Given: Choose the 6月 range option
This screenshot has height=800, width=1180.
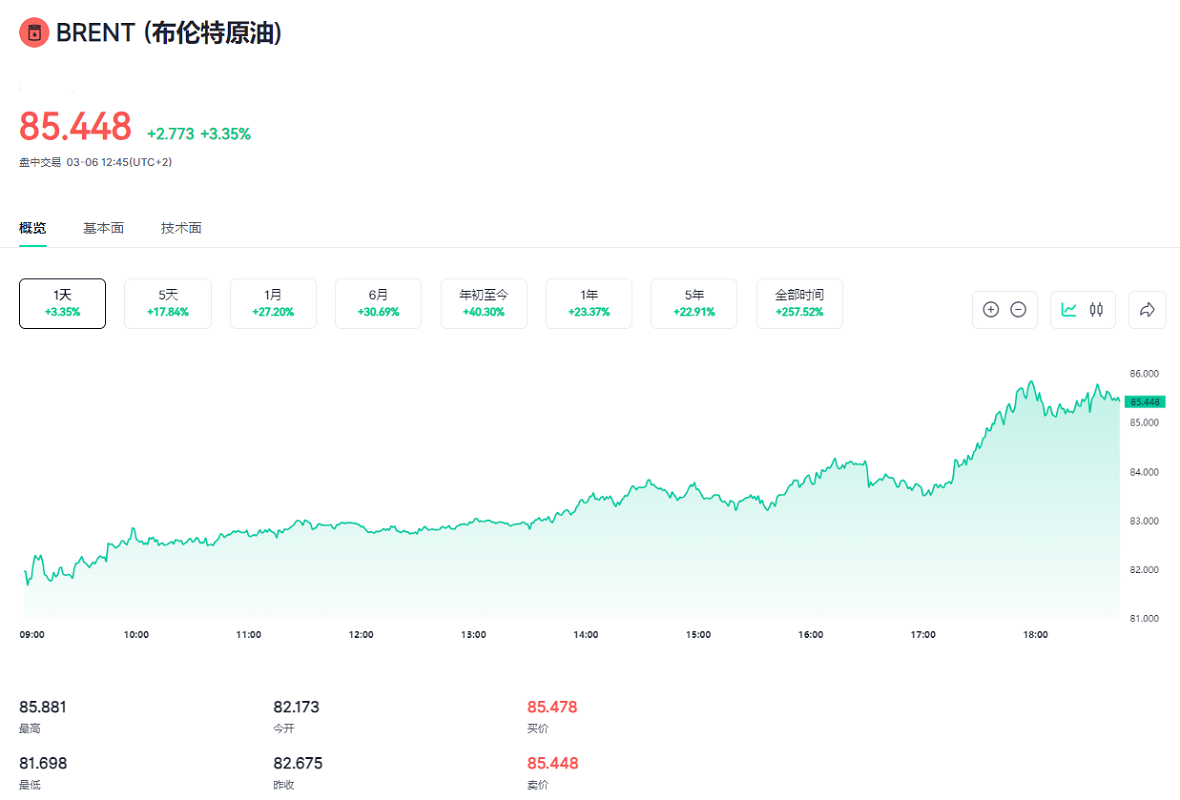Looking at the screenshot, I should 378,303.
